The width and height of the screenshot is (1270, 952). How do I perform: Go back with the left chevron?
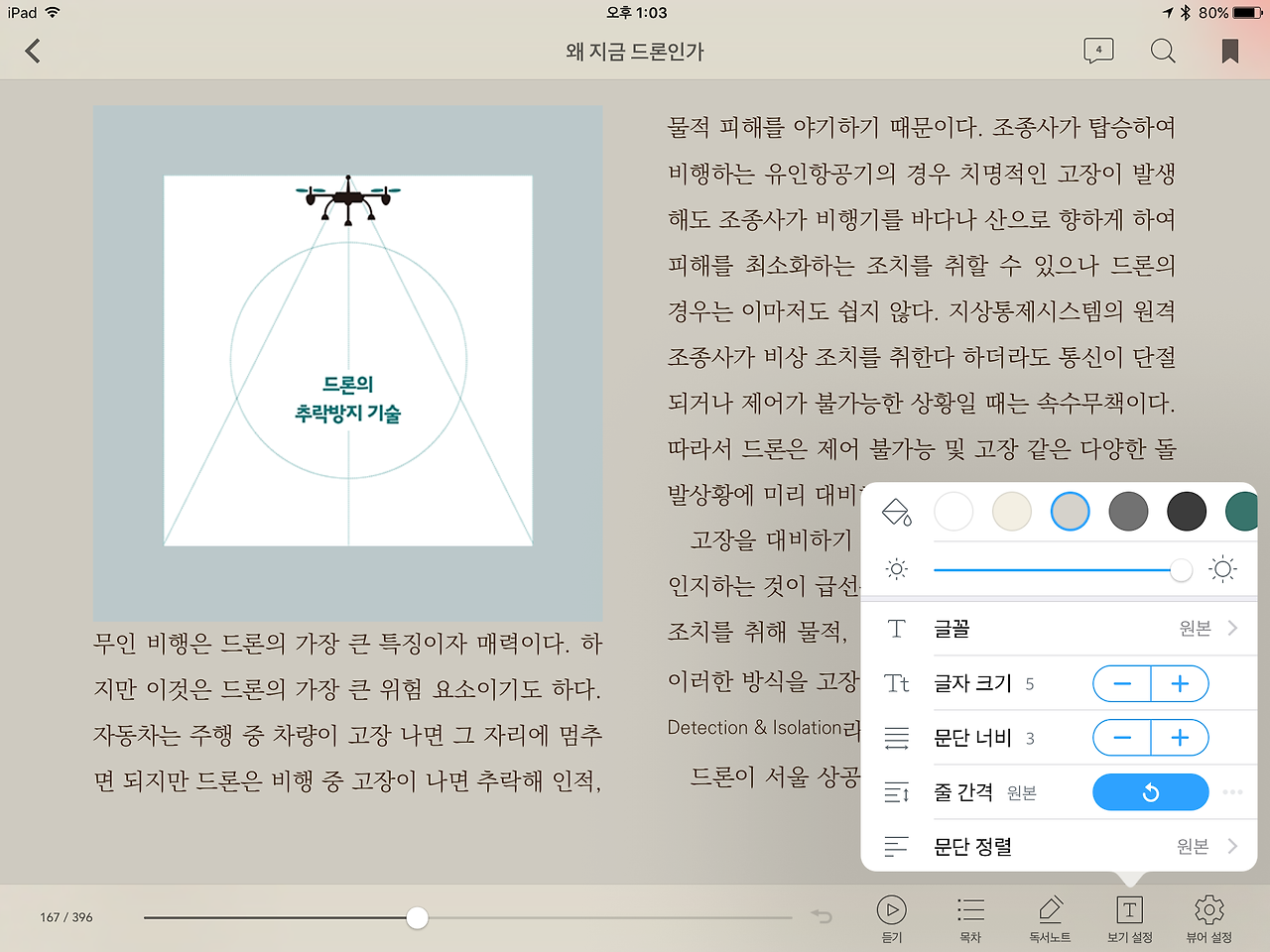click(33, 51)
